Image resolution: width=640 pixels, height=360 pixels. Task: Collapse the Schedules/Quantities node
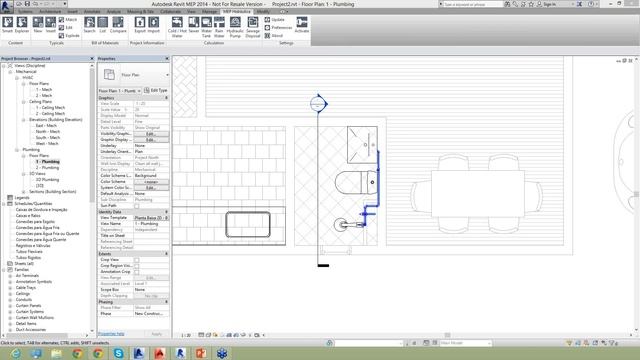click(x=4, y=204)
